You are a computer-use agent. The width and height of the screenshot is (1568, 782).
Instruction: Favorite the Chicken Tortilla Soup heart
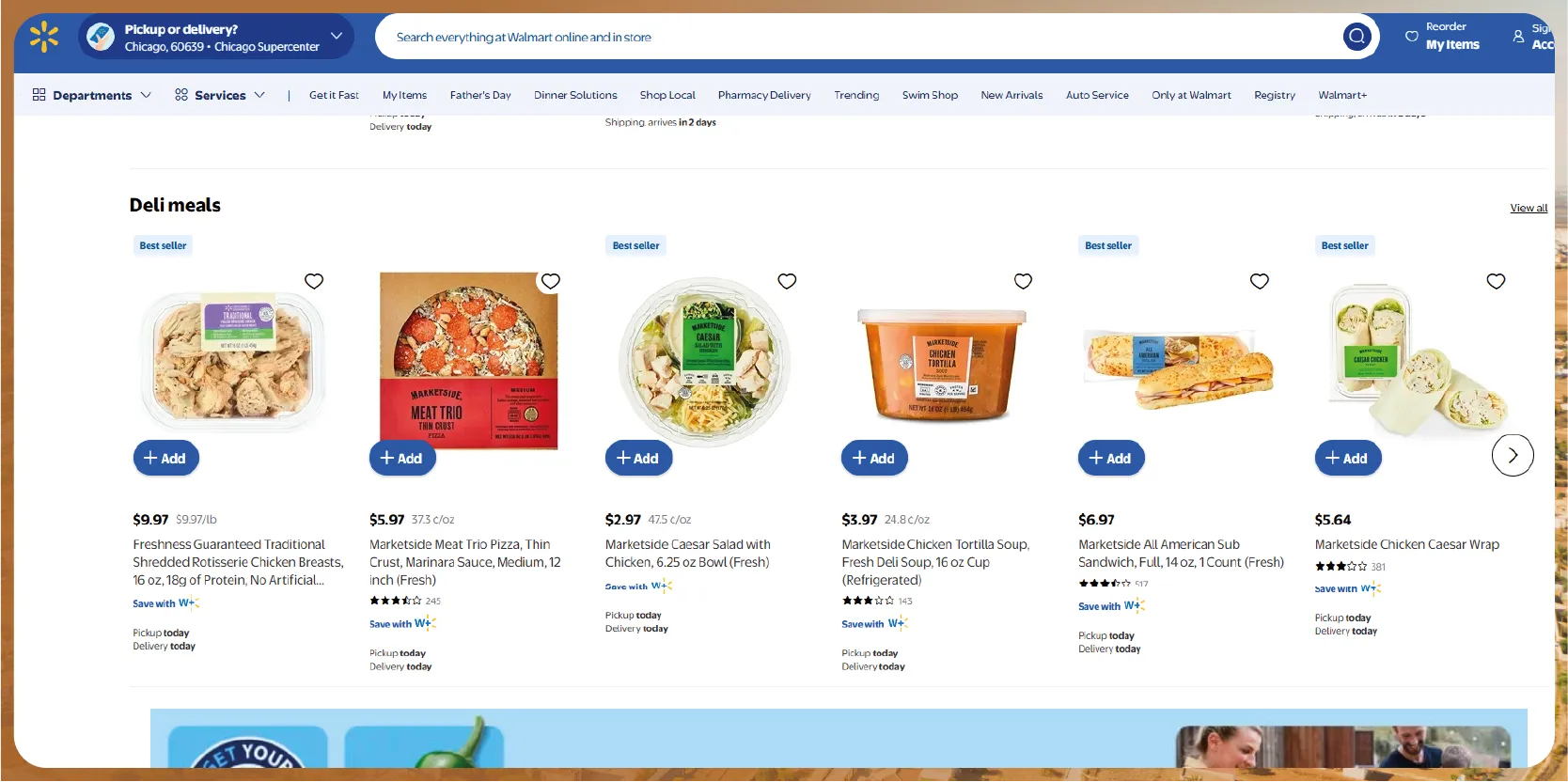click(1024, 281)
